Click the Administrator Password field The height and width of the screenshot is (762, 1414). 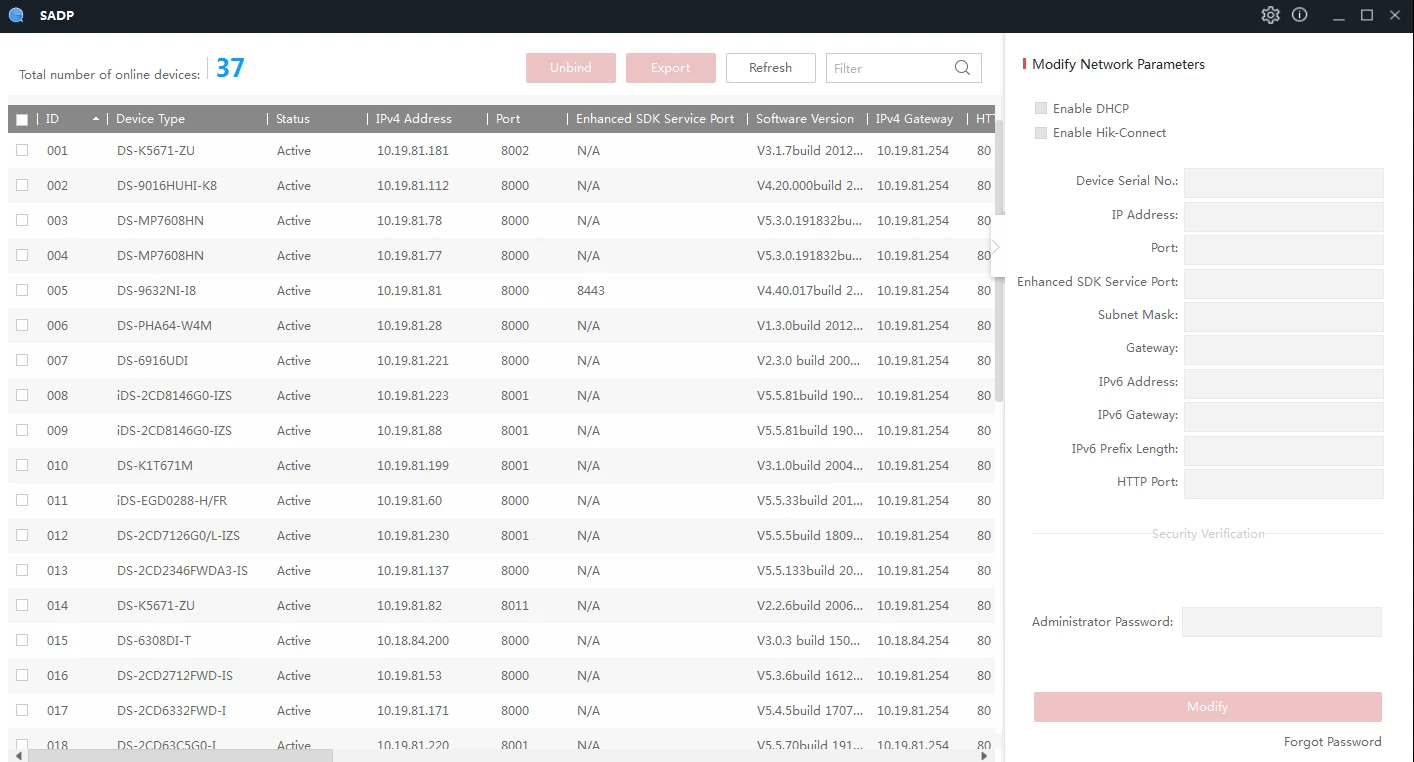tap(1281, 622)
